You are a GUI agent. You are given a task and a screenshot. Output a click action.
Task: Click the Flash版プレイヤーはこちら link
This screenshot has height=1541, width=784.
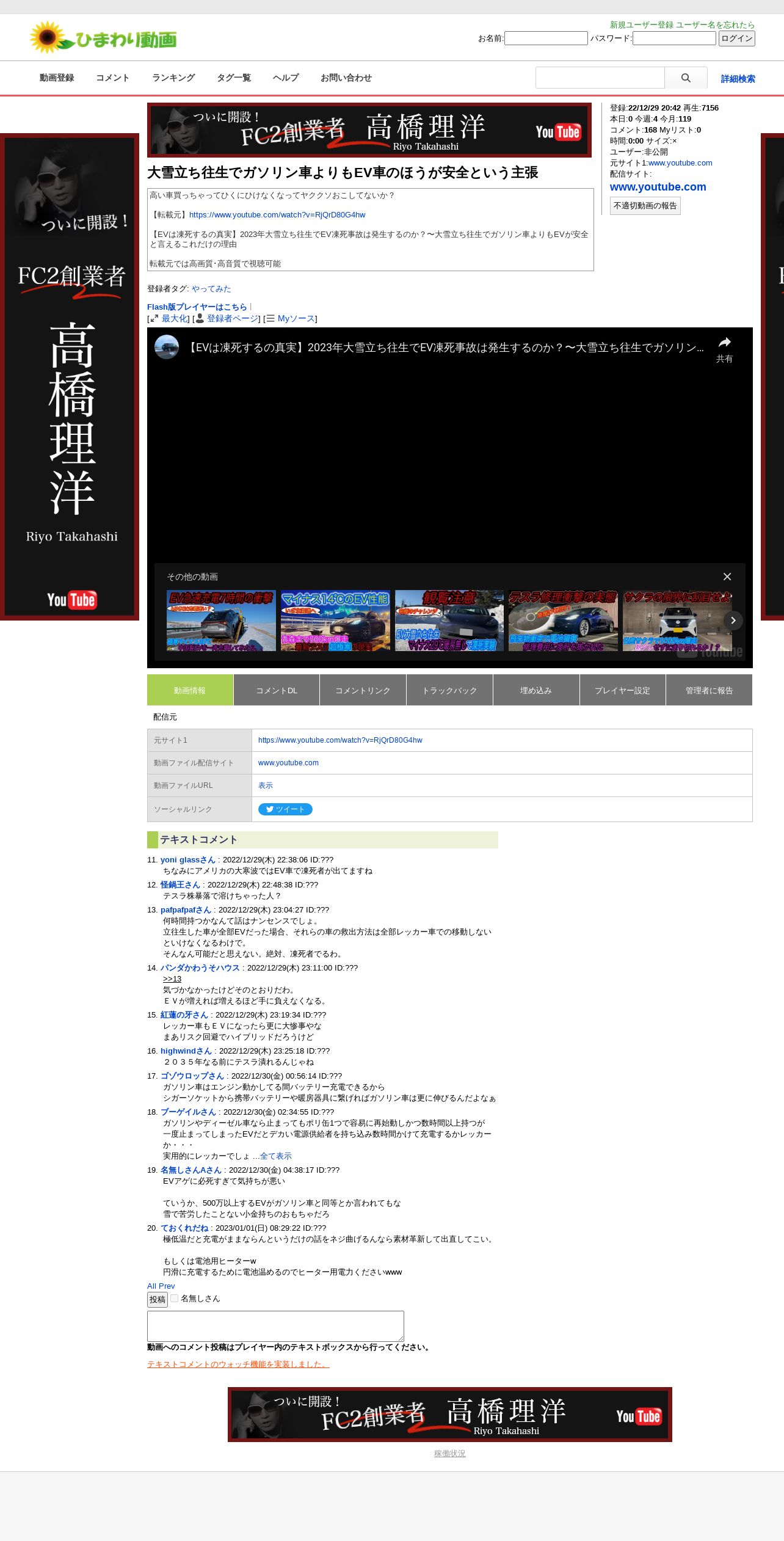pyautogui.click(x=197, y=307)
